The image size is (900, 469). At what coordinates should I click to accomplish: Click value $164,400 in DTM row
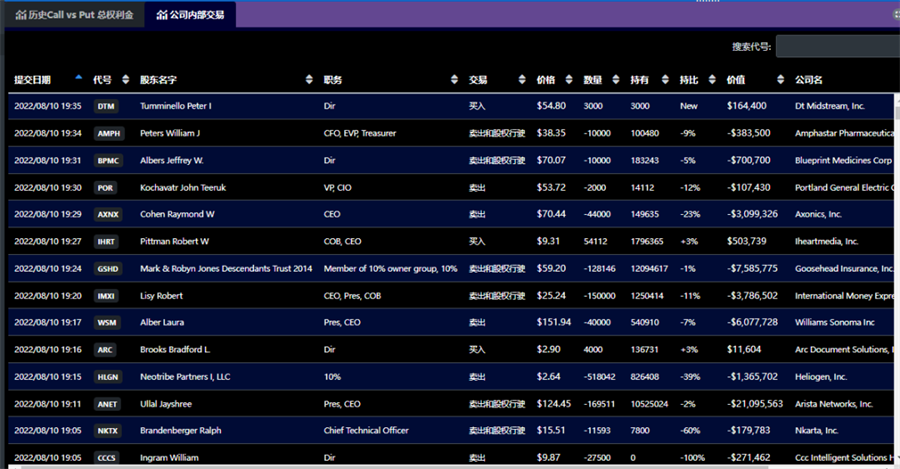[x=746, y=106]
